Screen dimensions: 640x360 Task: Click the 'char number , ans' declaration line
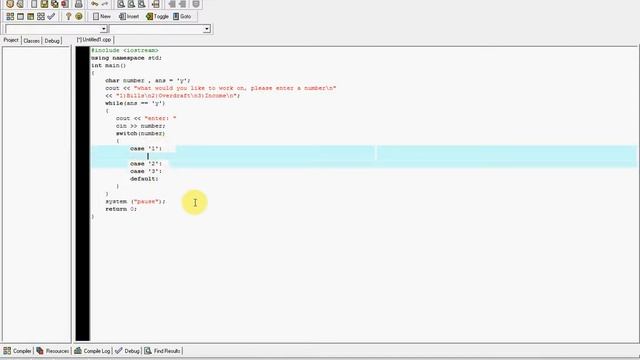(x=148, y=80)
